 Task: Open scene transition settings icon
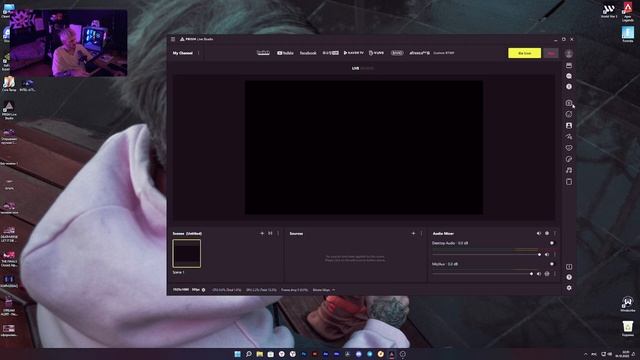pyautogui.click(x=270, y=233)
